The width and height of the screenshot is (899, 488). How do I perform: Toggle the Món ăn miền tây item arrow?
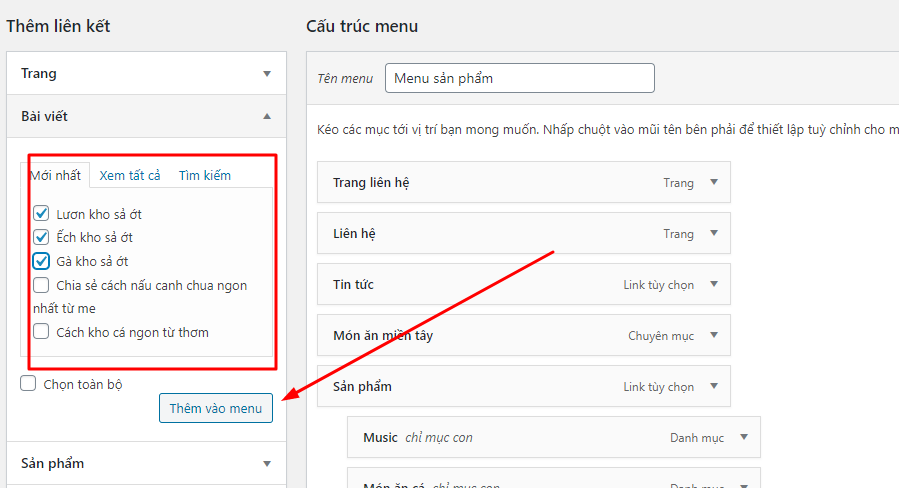tap(714, 335)
